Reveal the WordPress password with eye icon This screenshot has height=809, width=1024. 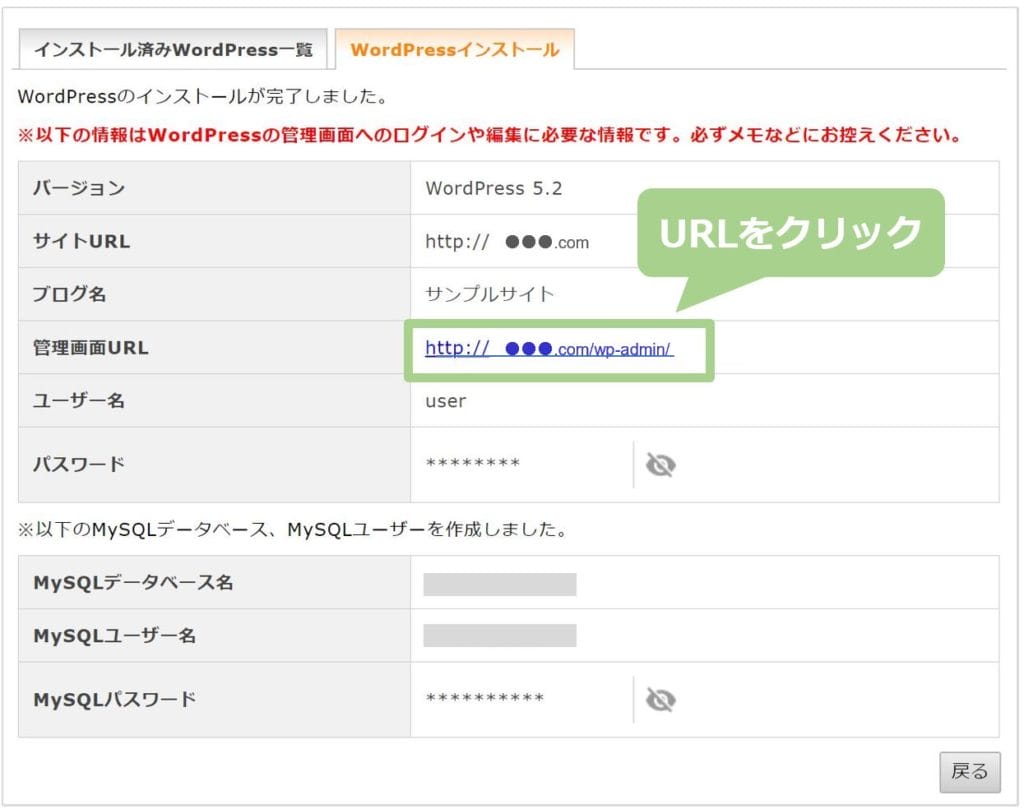point(660,465)
